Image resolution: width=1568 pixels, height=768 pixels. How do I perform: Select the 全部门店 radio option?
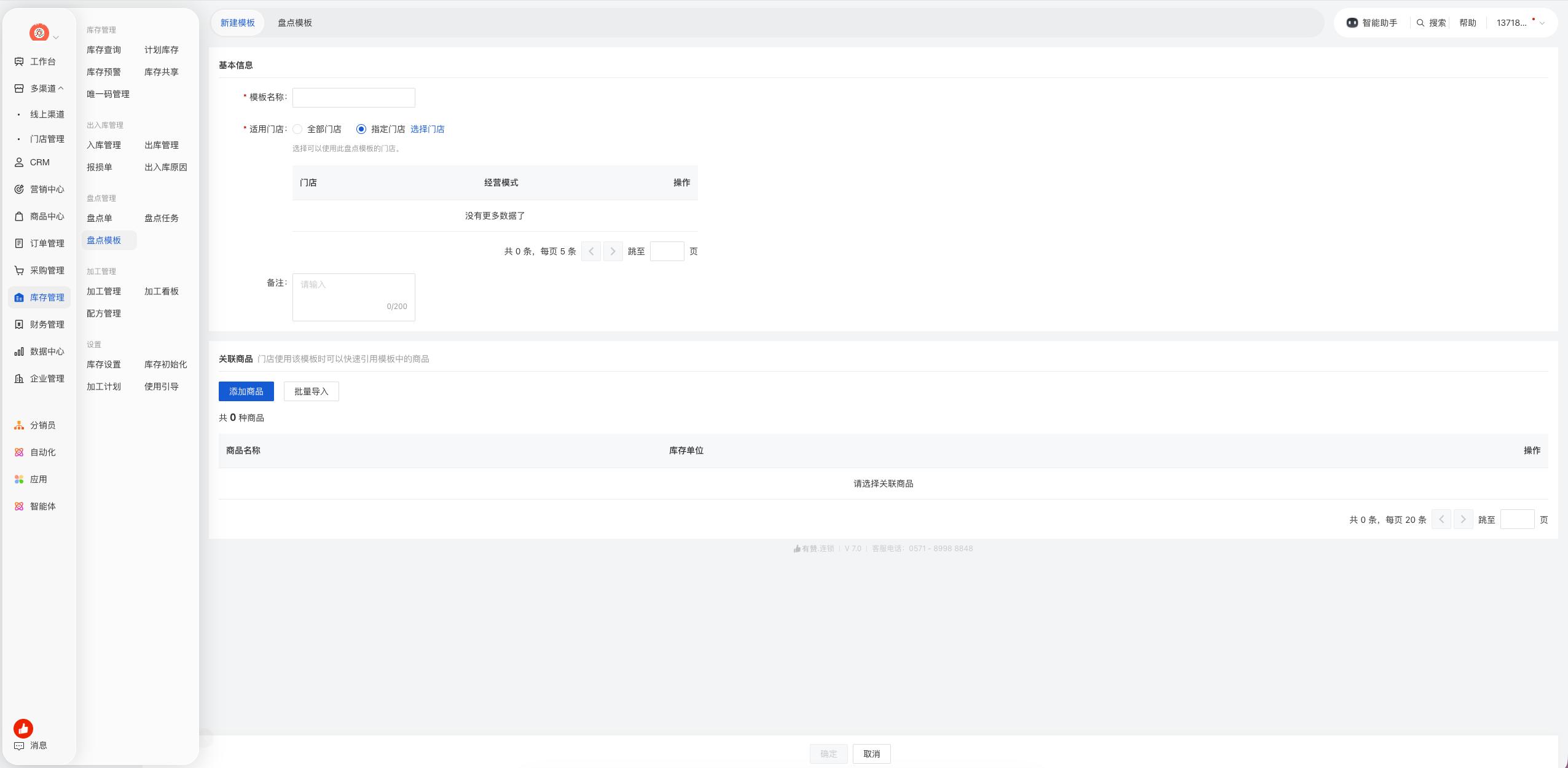[x=297, y=129]
